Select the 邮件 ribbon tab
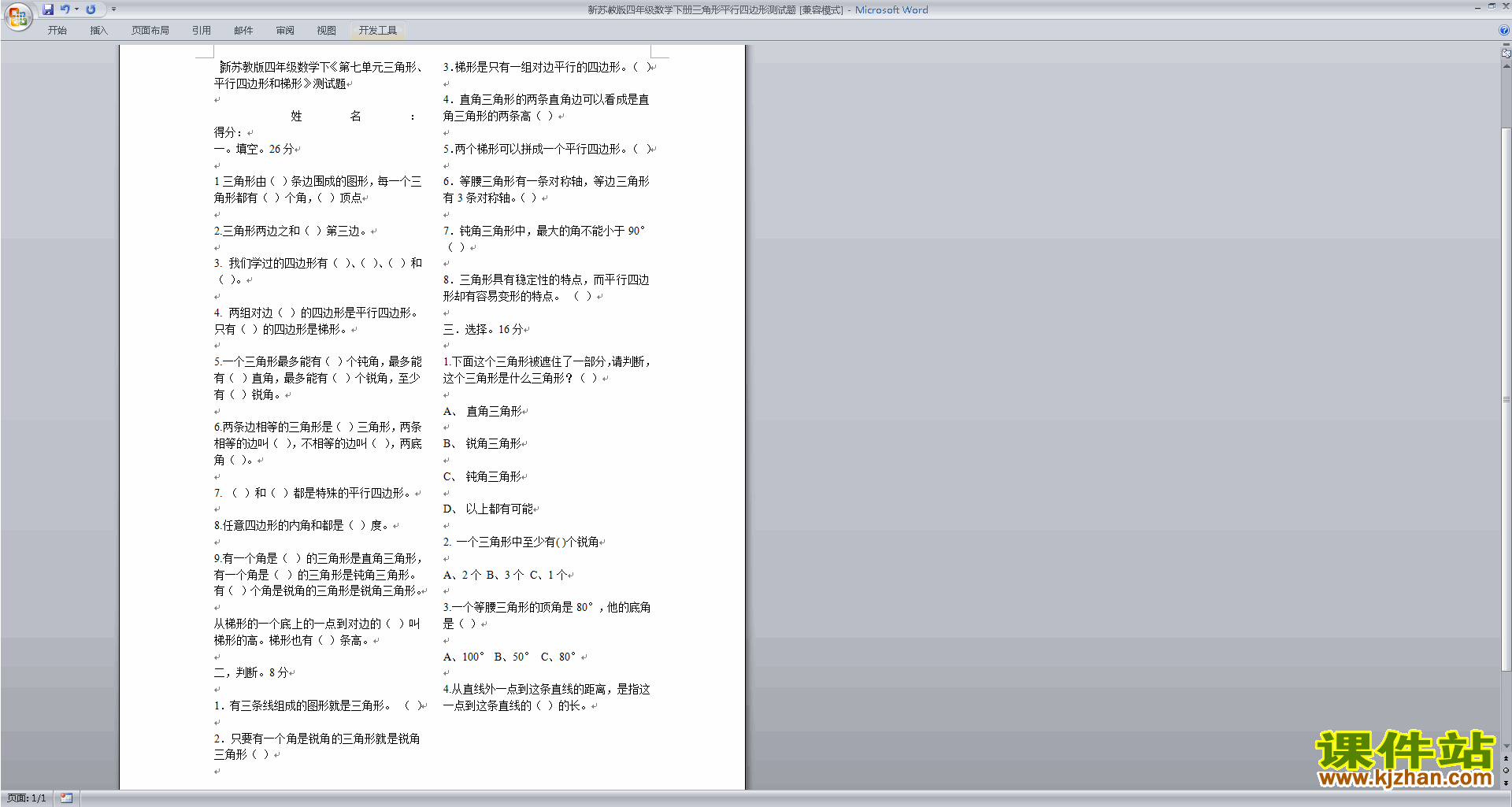The height and width of the screenshot is (807, 1512). 243,31
